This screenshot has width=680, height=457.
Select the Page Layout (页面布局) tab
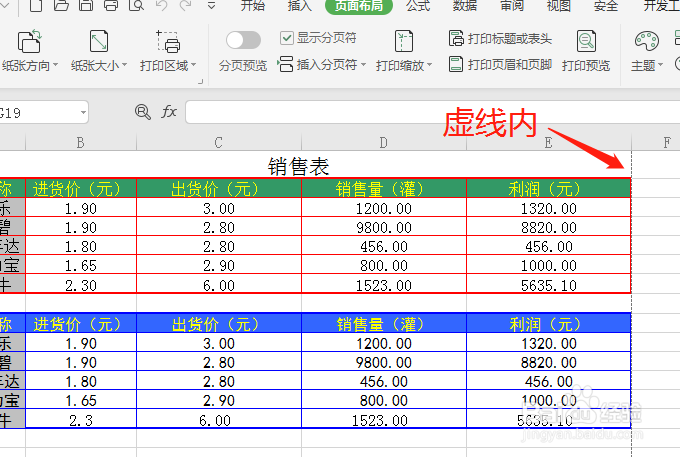[x=359, y=6]
